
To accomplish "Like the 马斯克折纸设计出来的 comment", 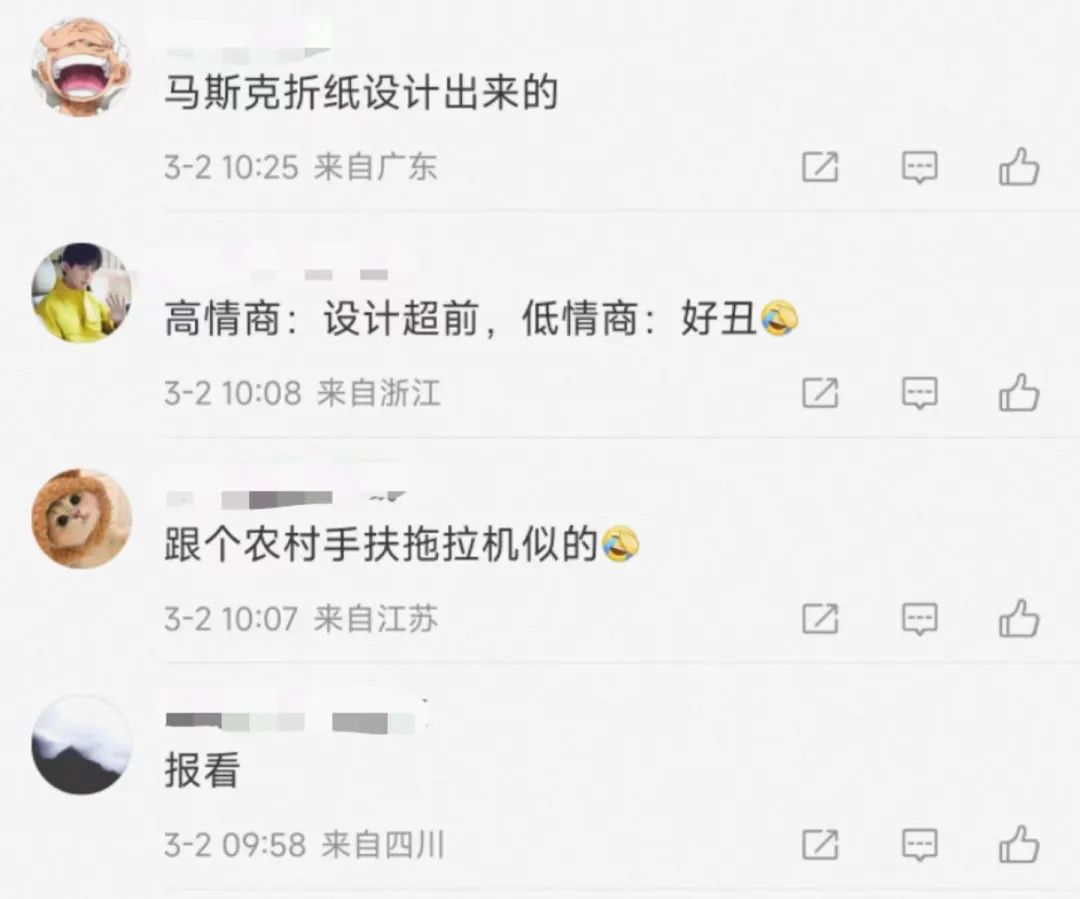I will point(1019,167).
